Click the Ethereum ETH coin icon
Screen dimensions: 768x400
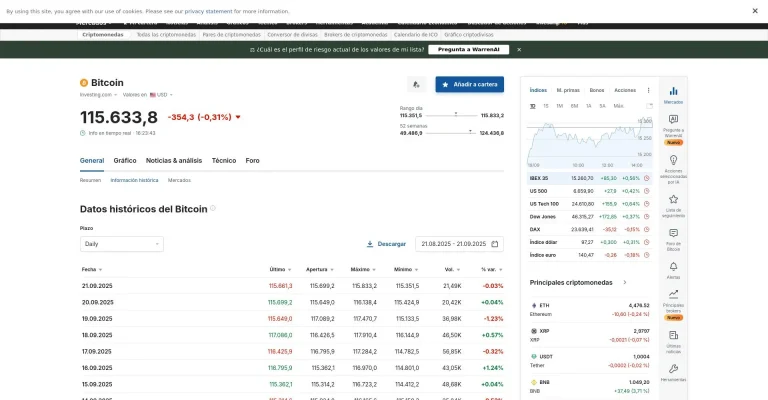(534, 306)
